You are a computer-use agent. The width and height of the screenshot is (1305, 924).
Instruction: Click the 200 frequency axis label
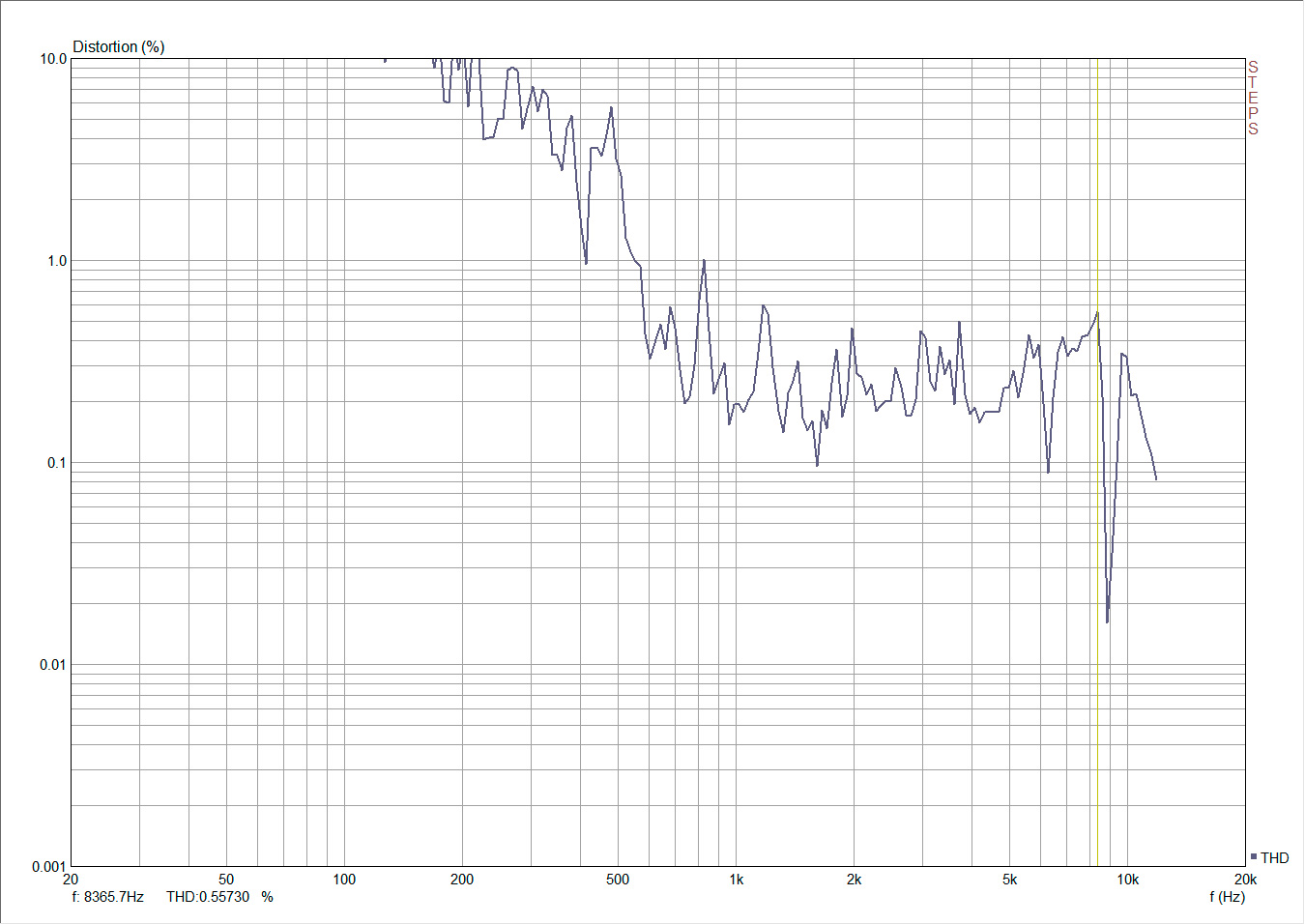[x=462, y=880]
